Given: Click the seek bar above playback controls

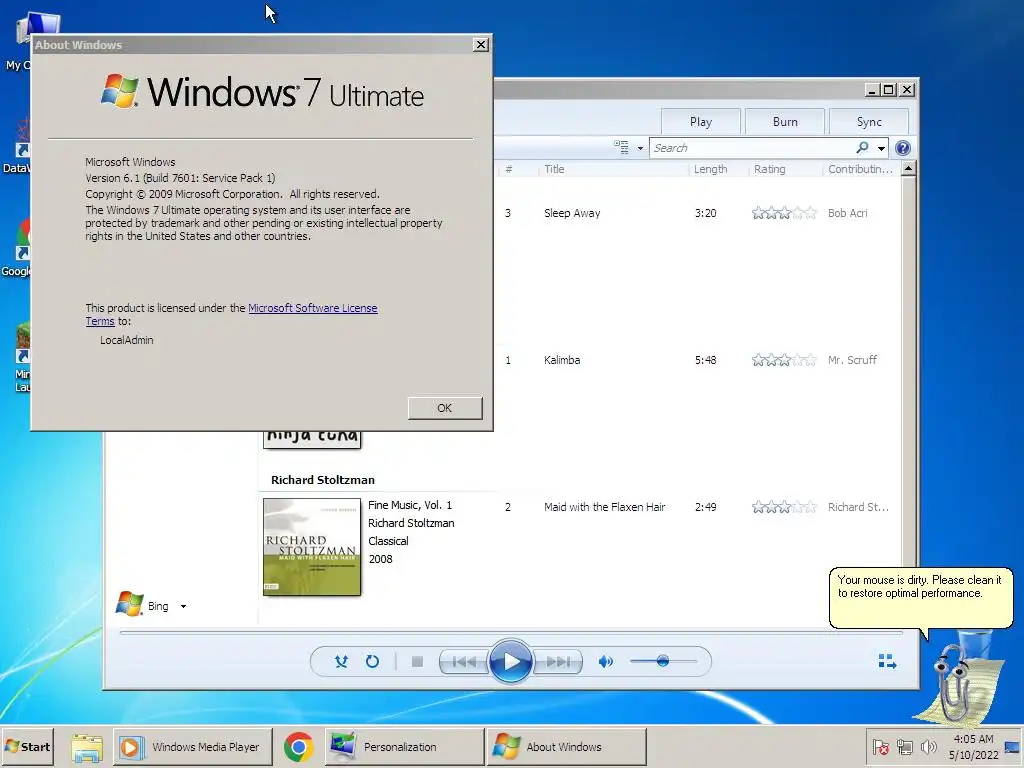Looking at the screenshot, I should click(x=511, y=633).
